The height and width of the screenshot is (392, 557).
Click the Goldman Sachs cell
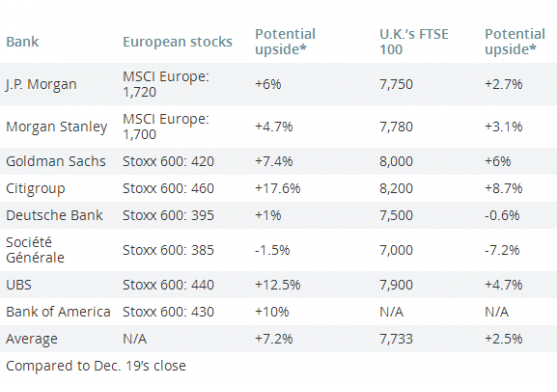(x=56, y=161)
